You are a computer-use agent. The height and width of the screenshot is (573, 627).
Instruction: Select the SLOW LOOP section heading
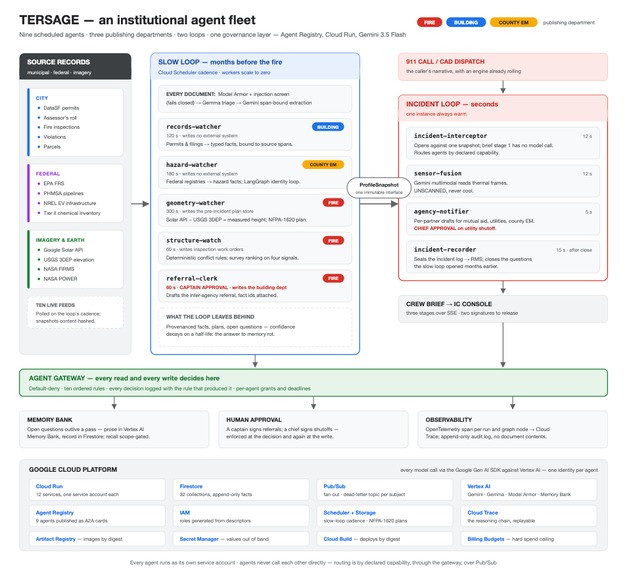220,62
